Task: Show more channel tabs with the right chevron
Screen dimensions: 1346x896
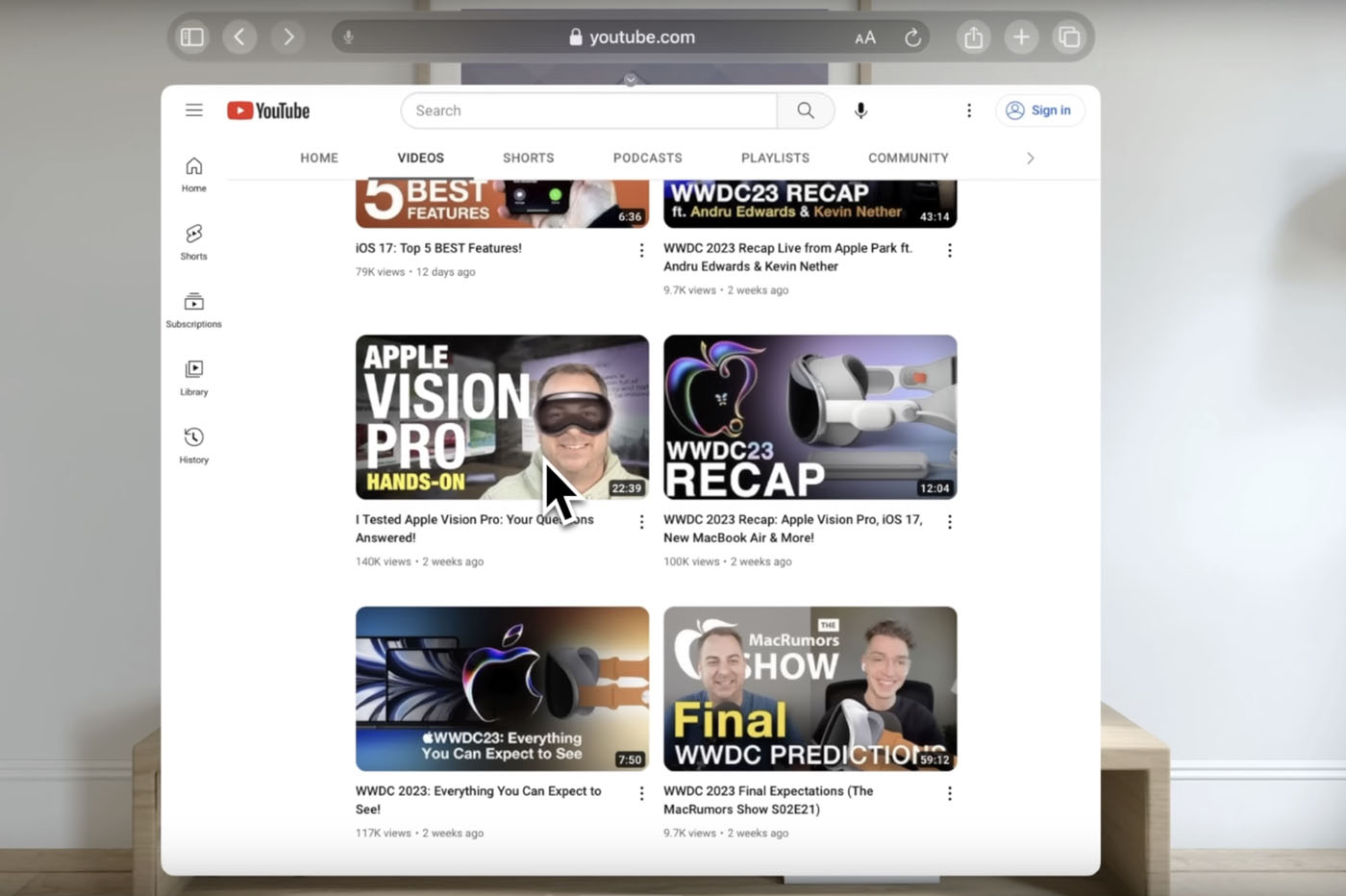Action: (1030, 158)
